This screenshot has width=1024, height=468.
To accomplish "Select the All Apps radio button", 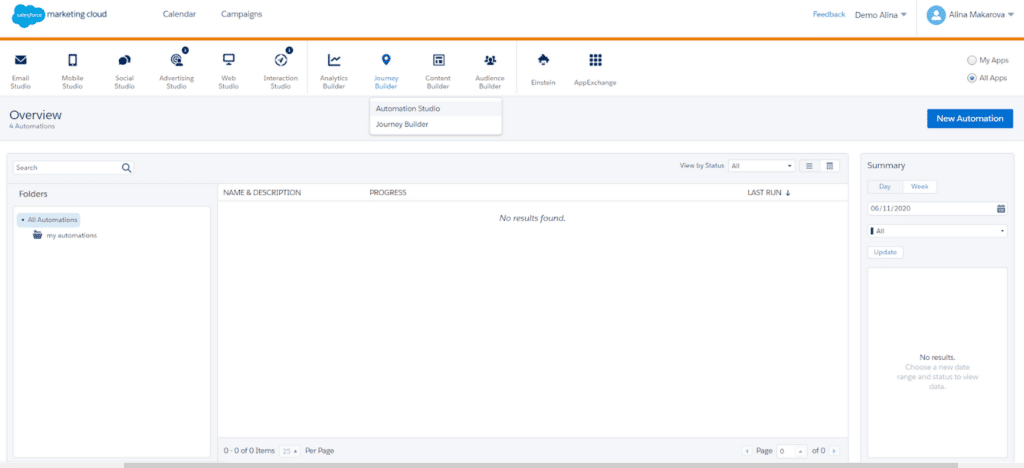I will point(972,78).
